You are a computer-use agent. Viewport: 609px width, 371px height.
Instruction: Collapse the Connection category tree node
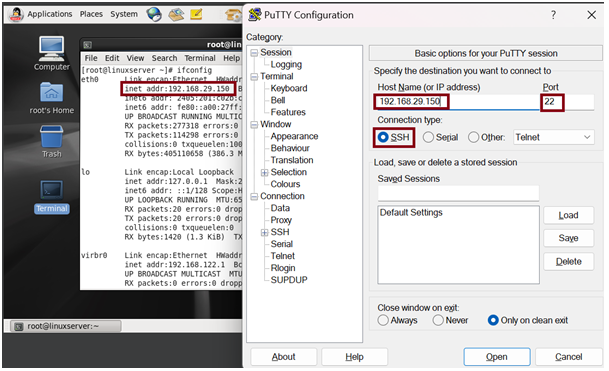click(x=254, y=197)
